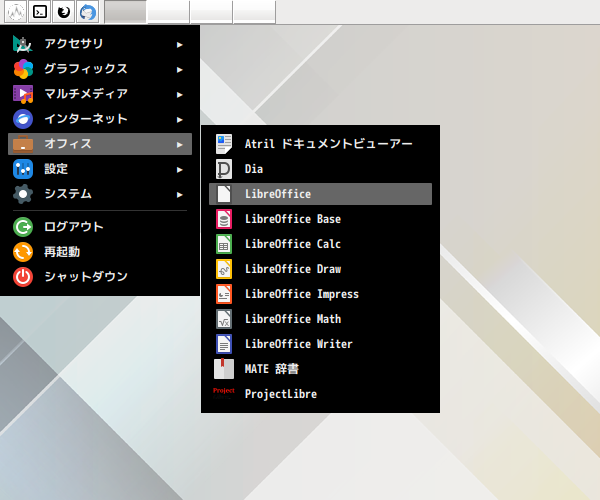Click the highlighted LibreOffice text label
Screen dimensions: 600x500
click(x=278, y=194)
